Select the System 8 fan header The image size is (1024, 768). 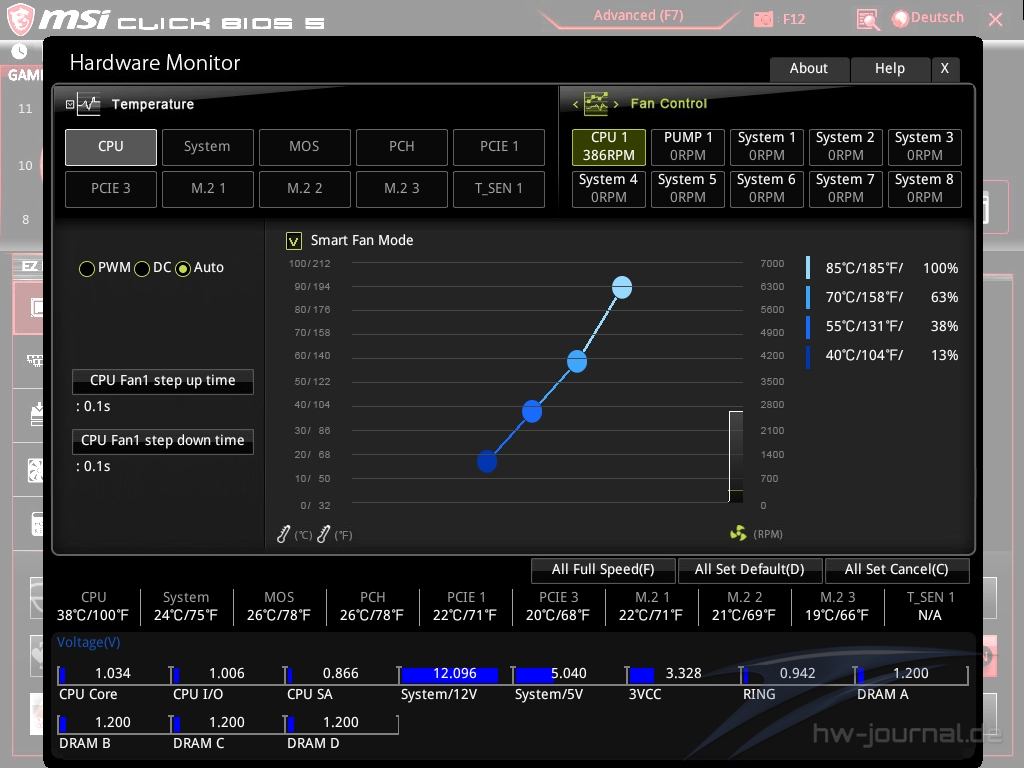[x=925, y=189]
